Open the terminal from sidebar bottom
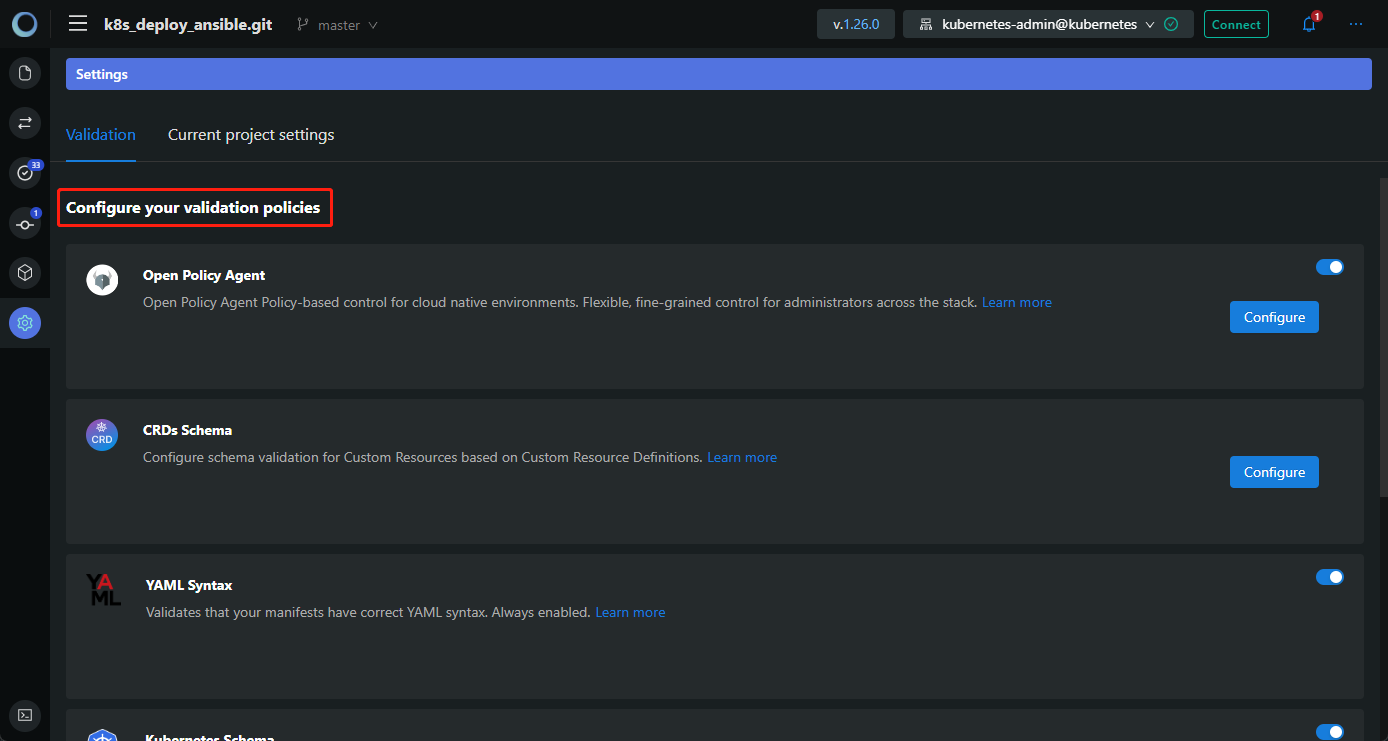 tap(25, 715)
